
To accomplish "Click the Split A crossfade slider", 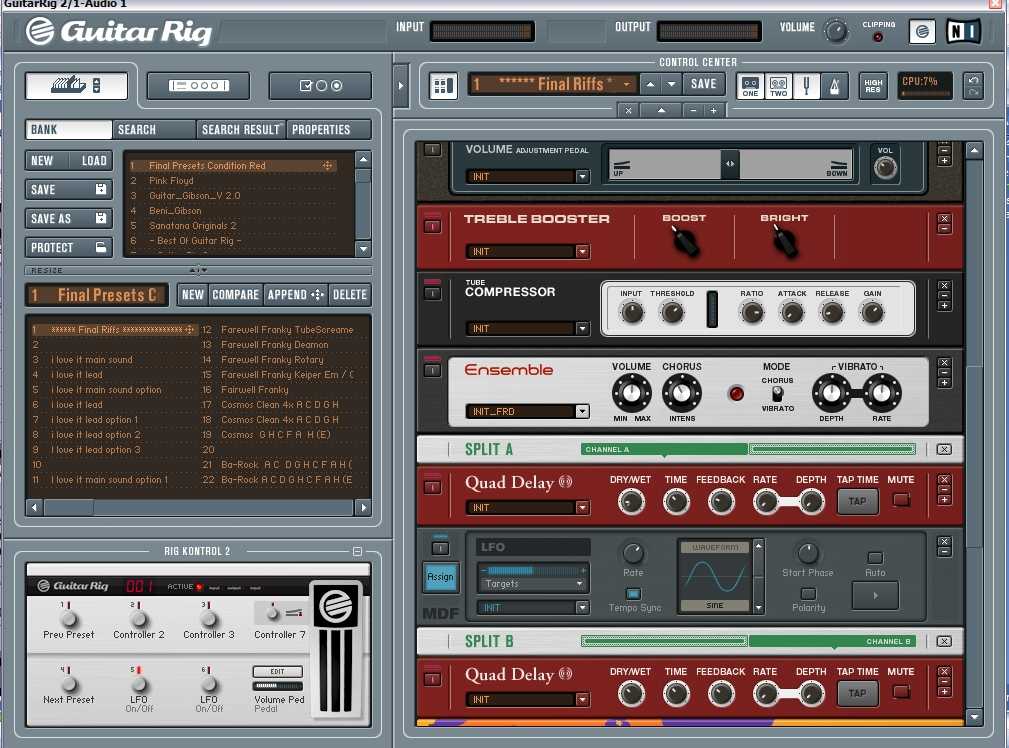I will tap(748, 449).
